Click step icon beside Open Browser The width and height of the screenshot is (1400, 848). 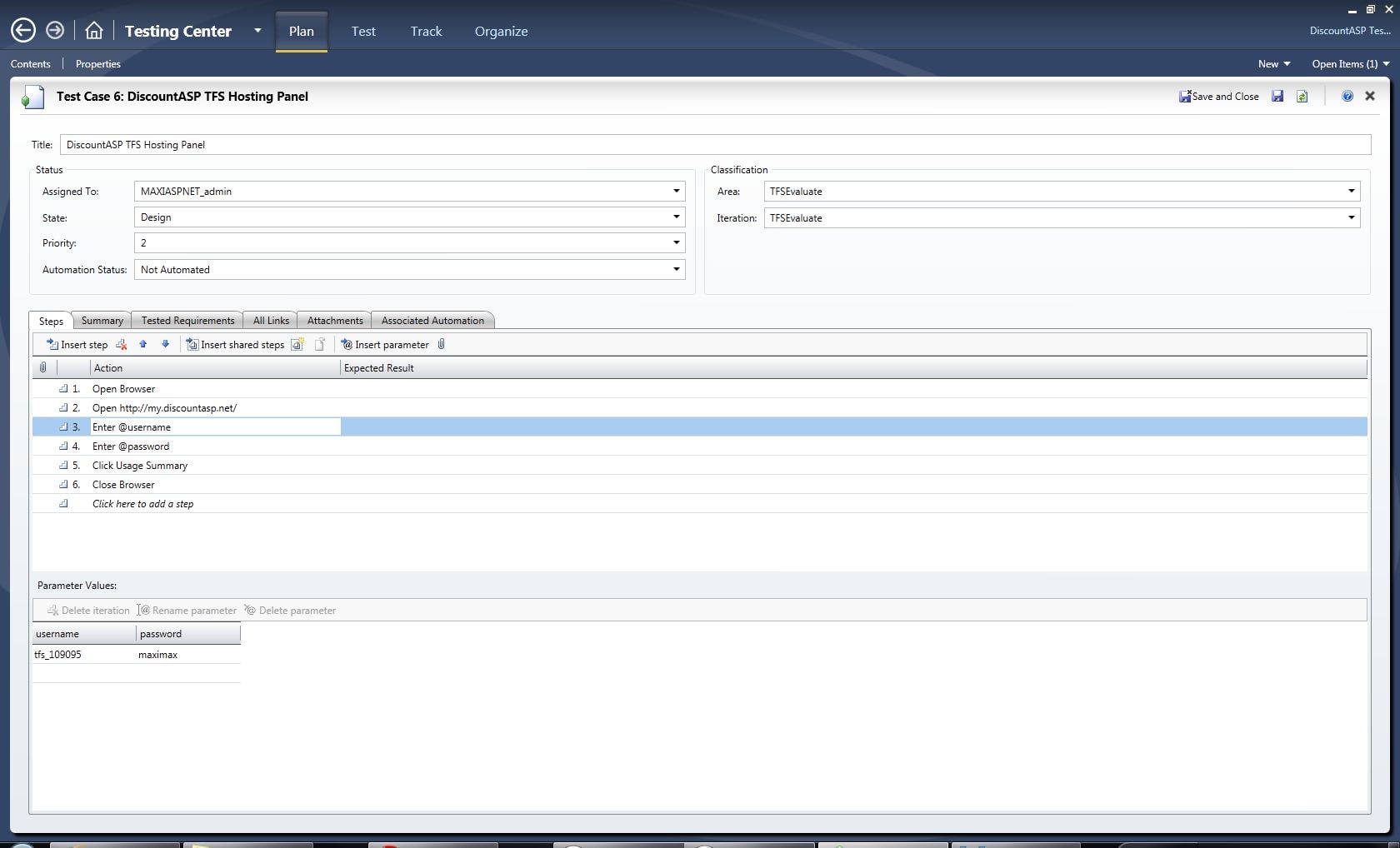click(x=63, y=388)
